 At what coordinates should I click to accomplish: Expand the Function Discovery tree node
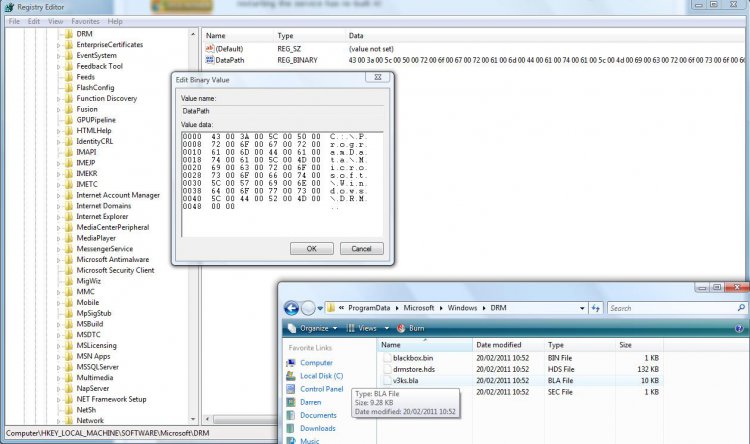coord(58,99)
